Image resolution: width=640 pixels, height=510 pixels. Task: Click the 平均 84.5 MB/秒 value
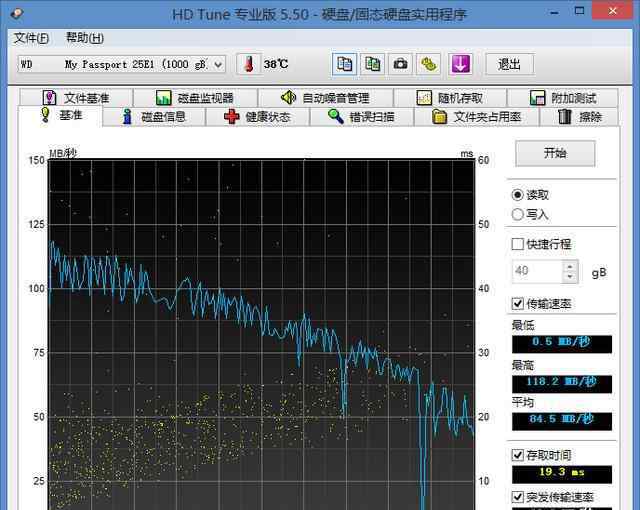(562, 421)
